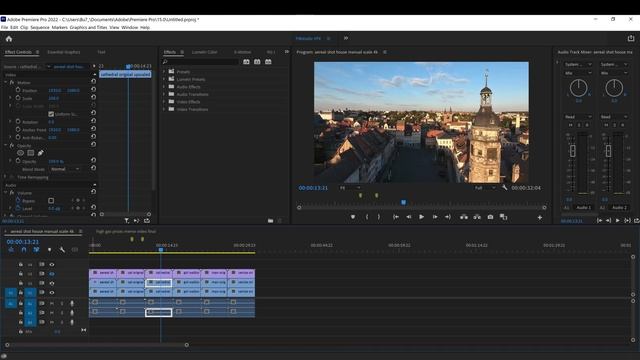Toggle the visibility eye of the top video track
This screenshot has width=640, height=360.
[52, 264]
